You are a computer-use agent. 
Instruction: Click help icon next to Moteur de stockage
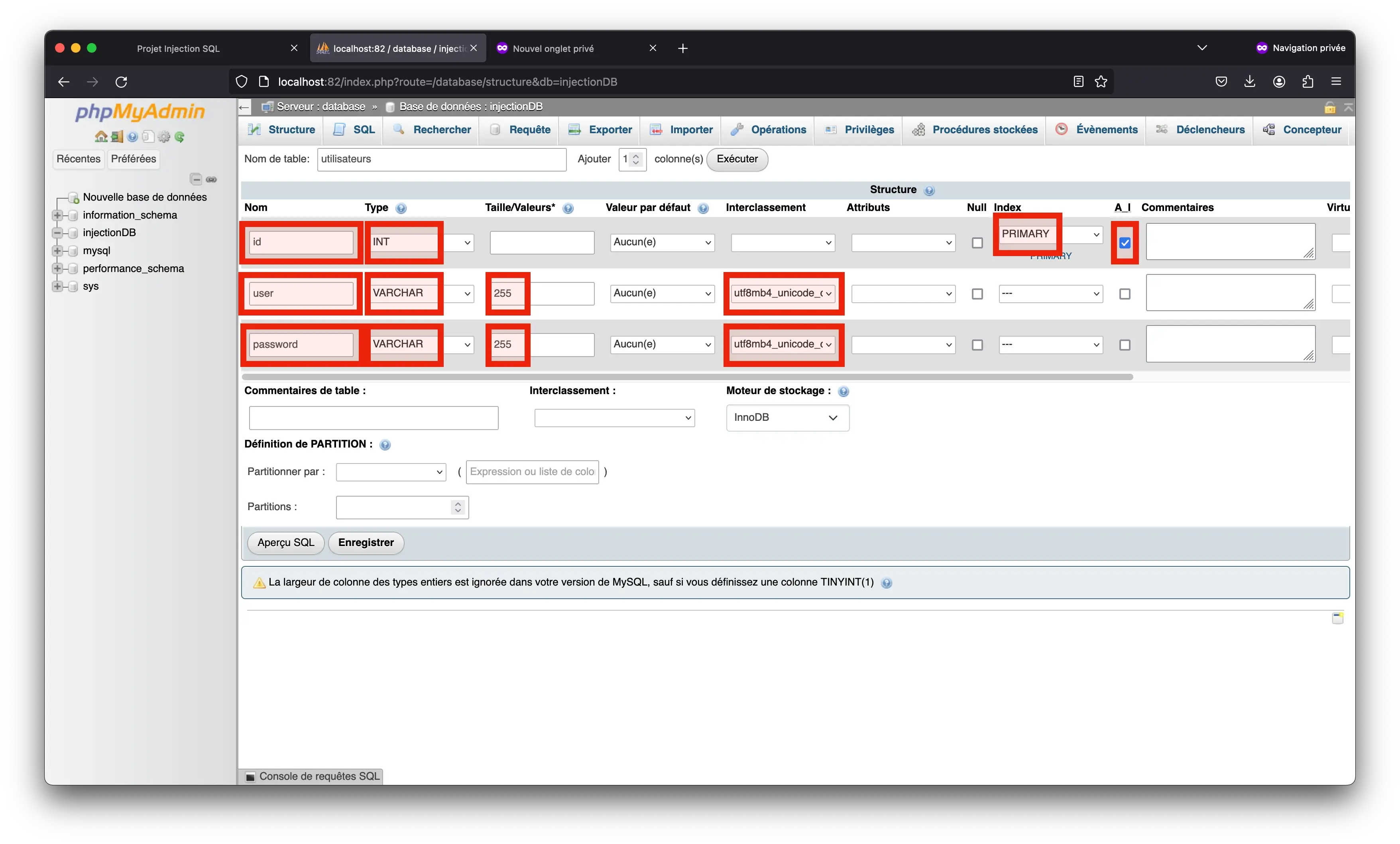coord(844,391)
